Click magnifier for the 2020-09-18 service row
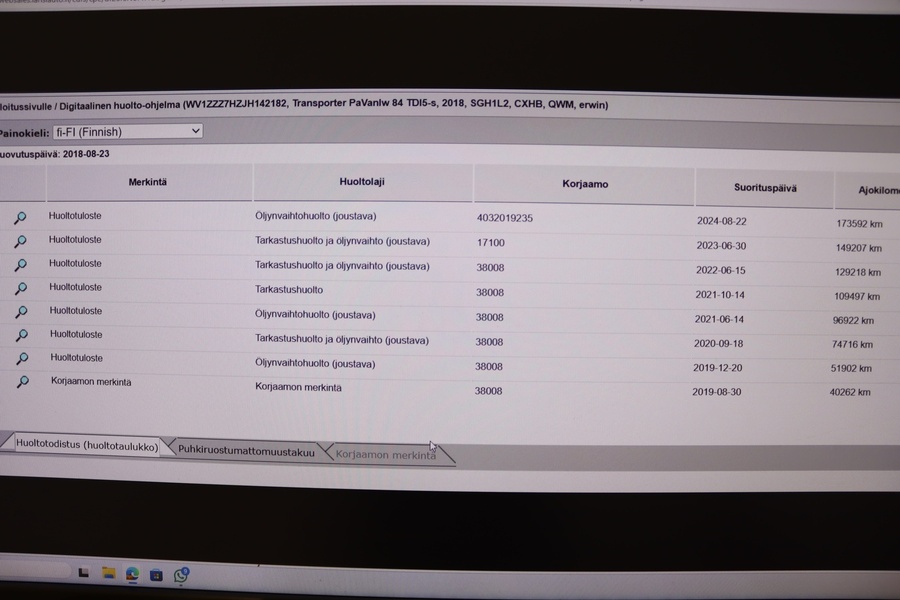900x600 pixels. [x=21, y=336]
